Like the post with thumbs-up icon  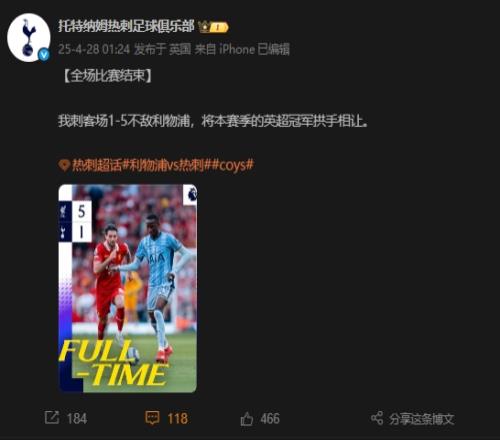click(x=247, y=419)
